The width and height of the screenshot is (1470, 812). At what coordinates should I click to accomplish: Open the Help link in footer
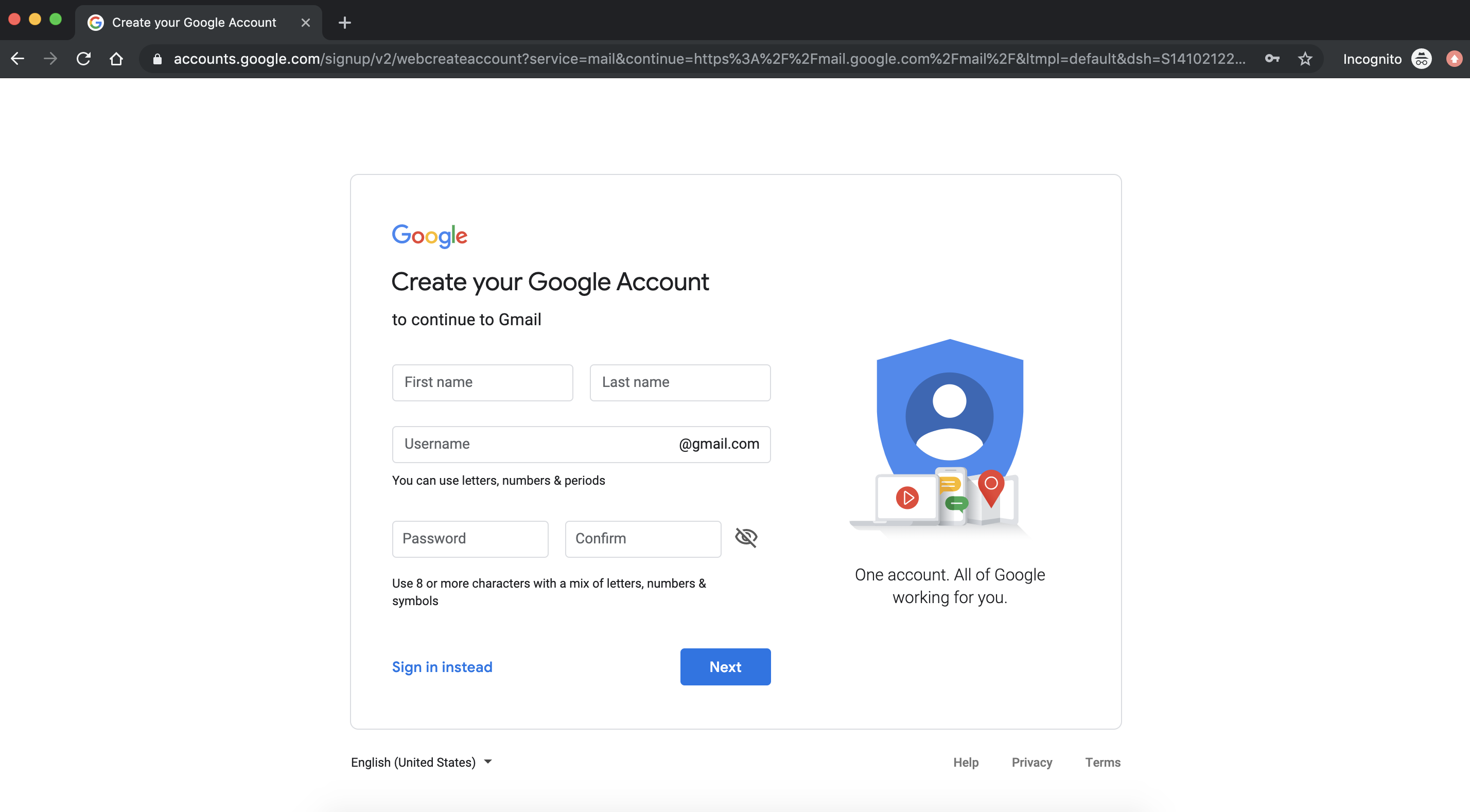tap(966, 763)
